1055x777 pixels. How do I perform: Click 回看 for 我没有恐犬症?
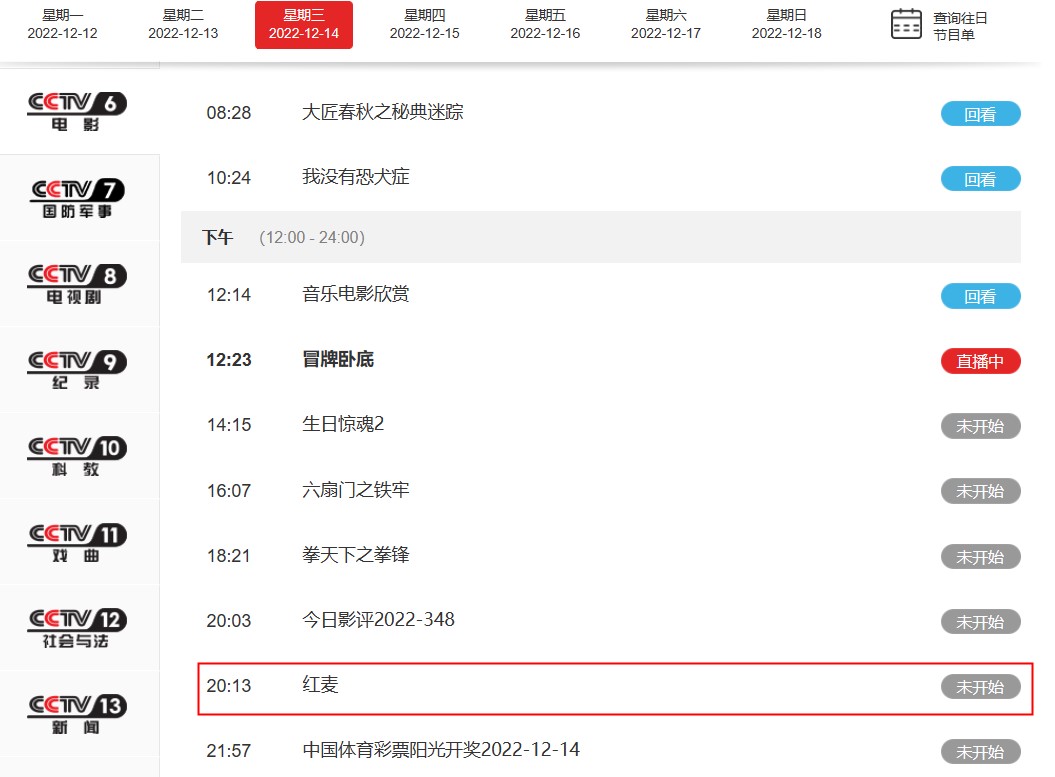980,178
